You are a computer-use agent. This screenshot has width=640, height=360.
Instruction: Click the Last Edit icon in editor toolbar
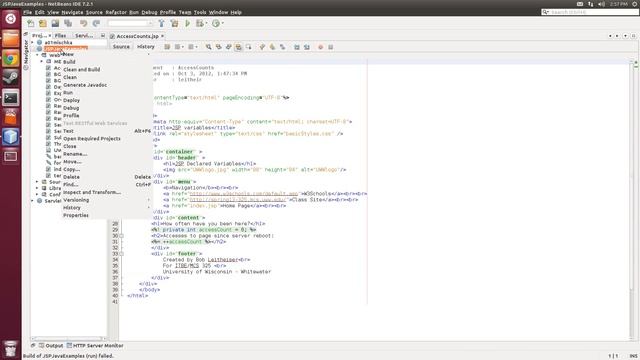(x=167, y=47)
